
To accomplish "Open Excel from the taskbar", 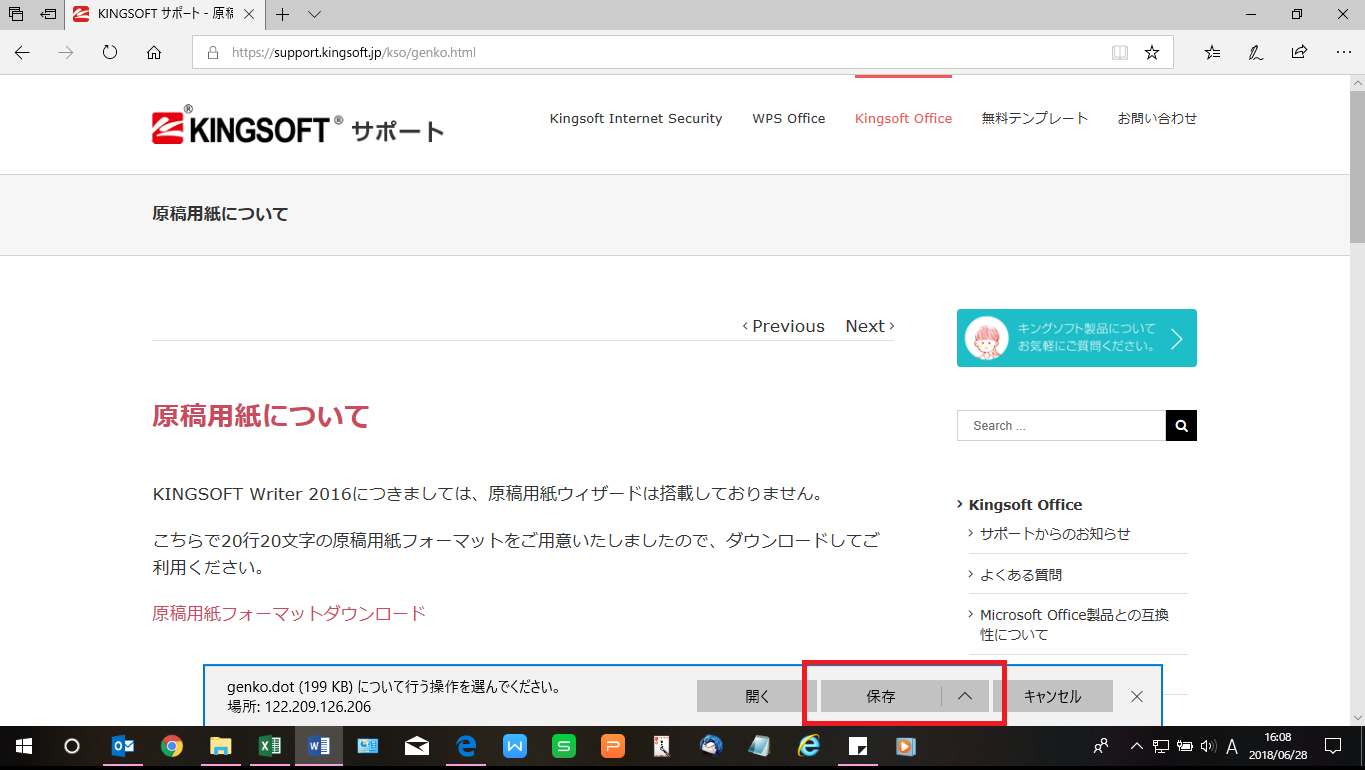I will [x=270, y=746].
